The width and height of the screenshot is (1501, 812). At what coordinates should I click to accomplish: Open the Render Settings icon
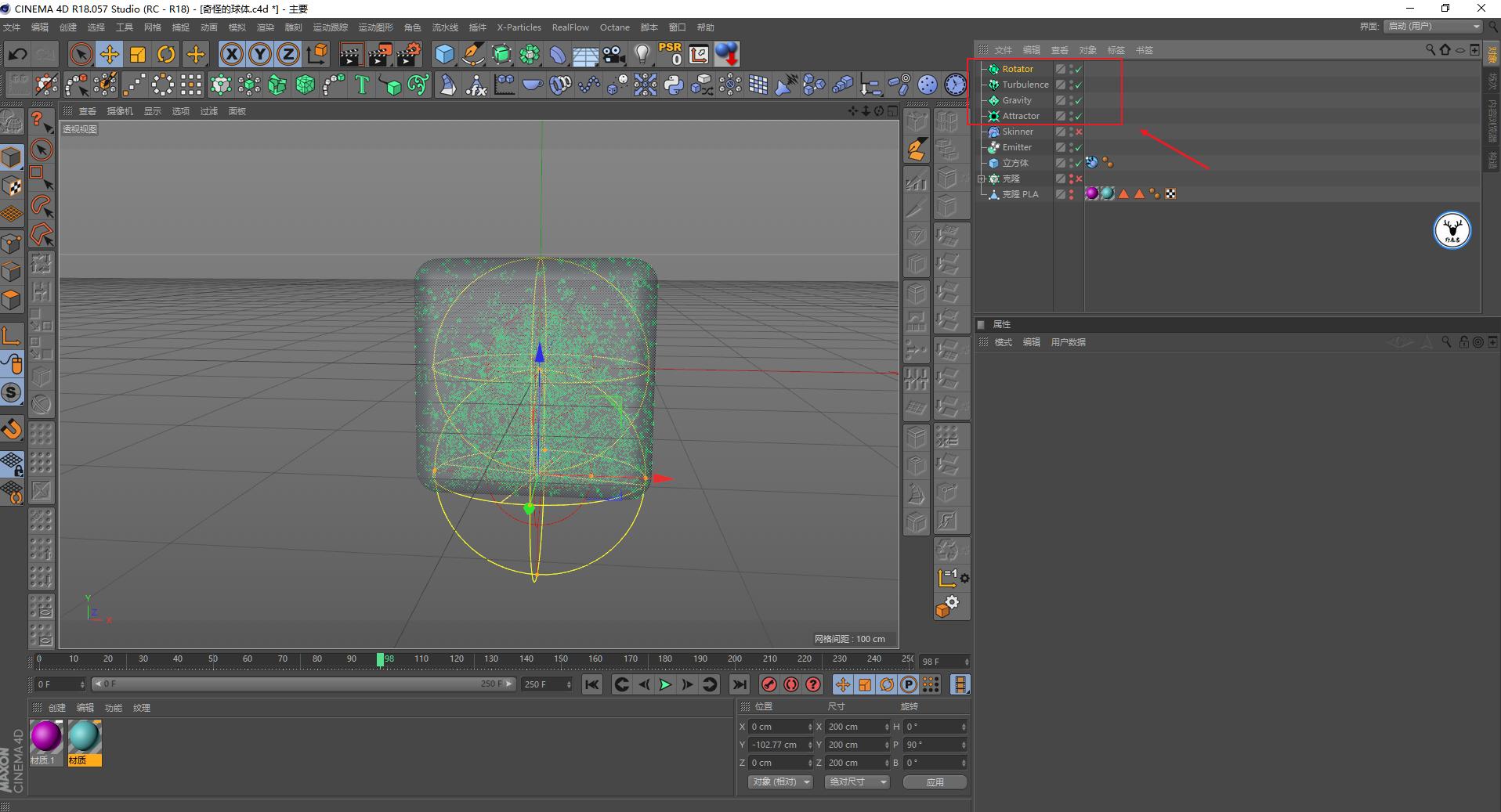(x=410, y=54)
